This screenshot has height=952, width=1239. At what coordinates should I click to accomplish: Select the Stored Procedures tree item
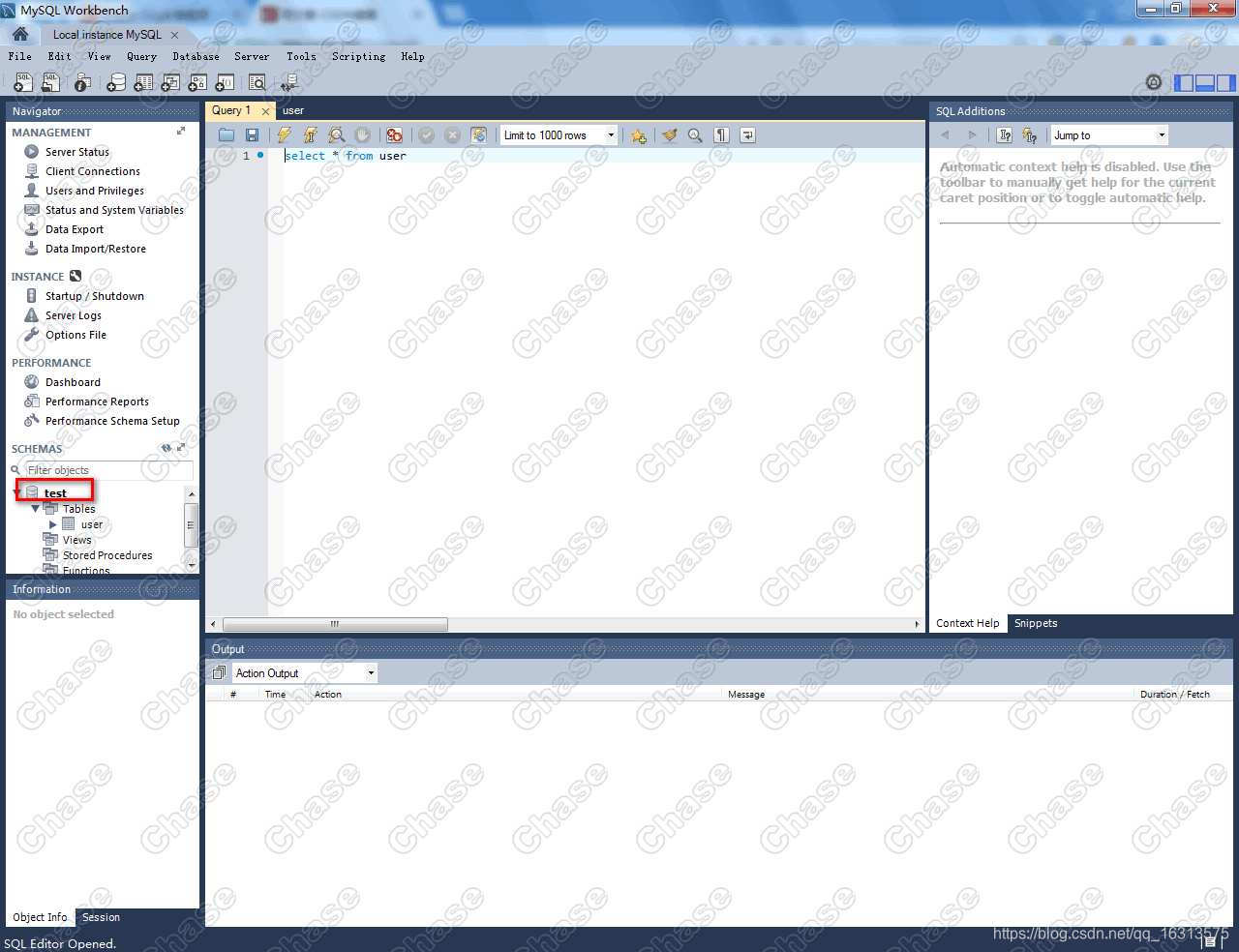107,555
